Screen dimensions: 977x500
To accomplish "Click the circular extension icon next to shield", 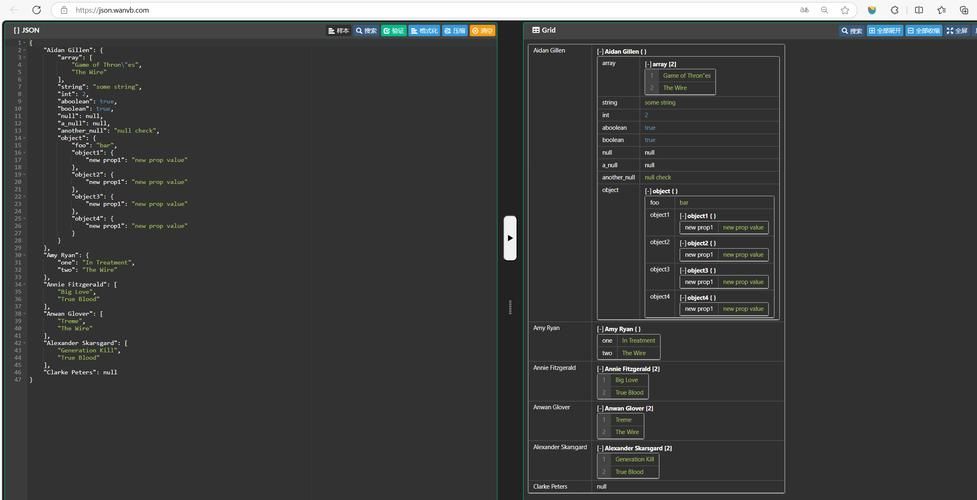I will coord(895,10).
